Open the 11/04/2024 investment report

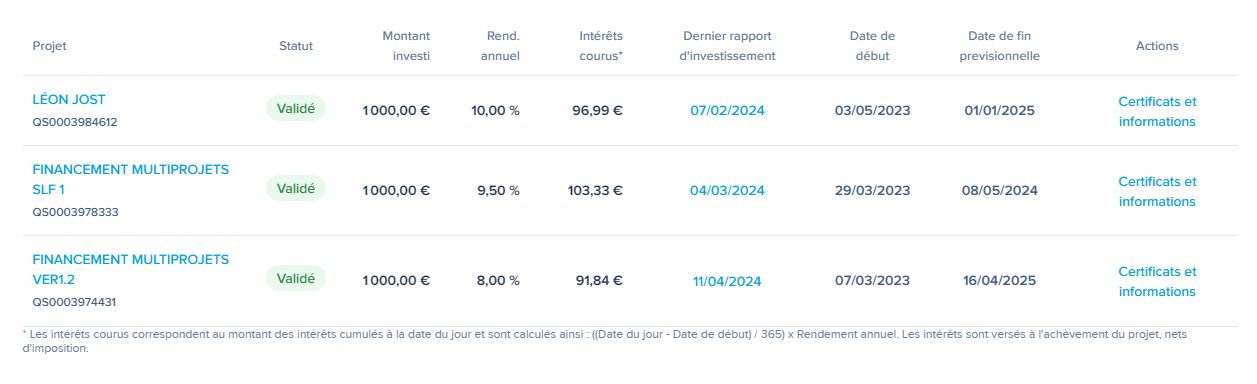coord(727,281)
